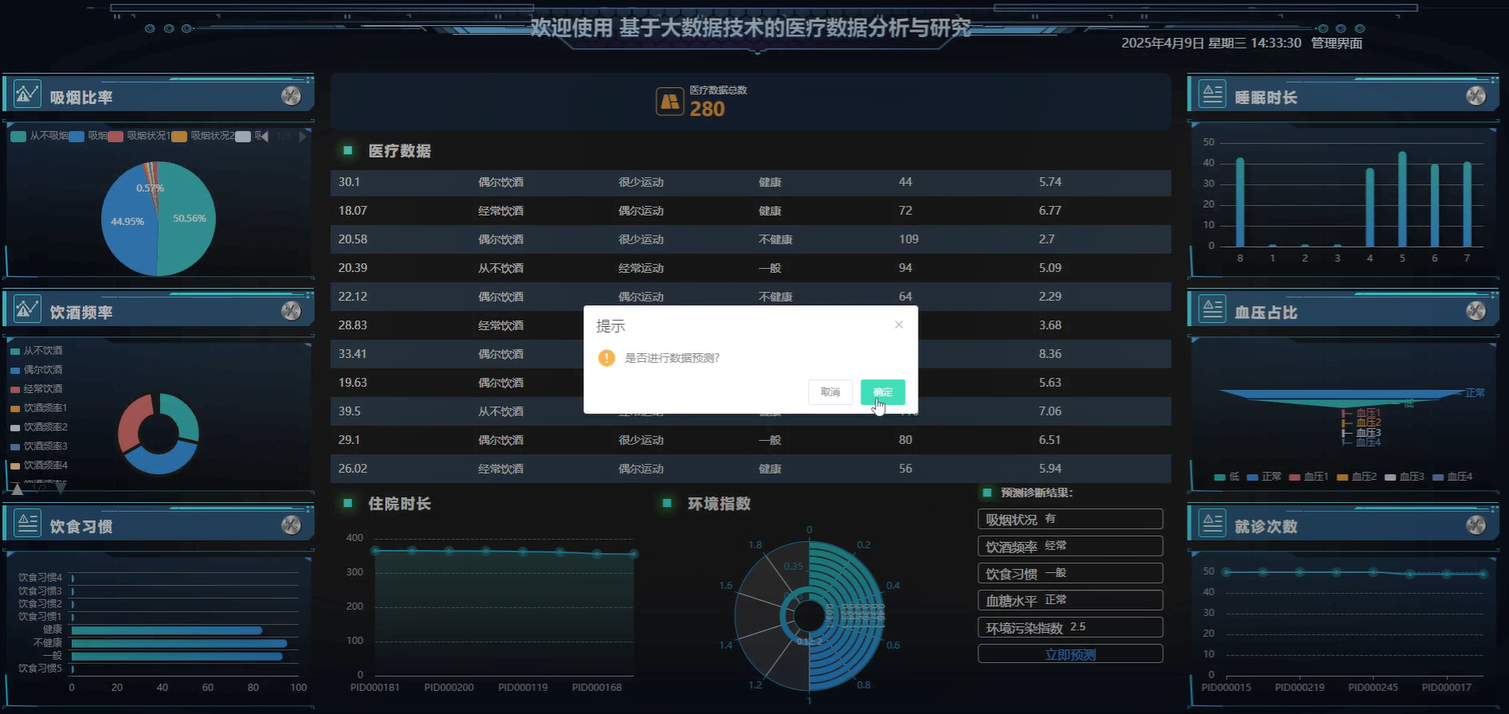Toggle 从不吸烟 legend in smoking pie chart
Image resolution: width=1509 pixels, height=714 pixels.
tap(39, 136)
